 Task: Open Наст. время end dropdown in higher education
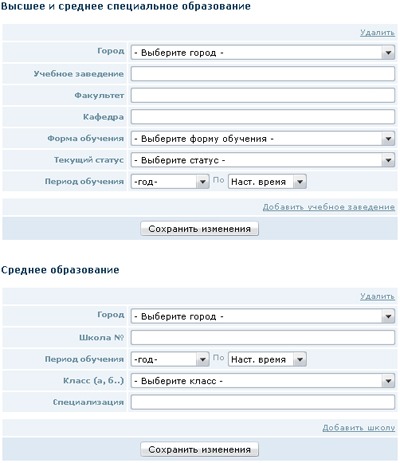[267, 182]
